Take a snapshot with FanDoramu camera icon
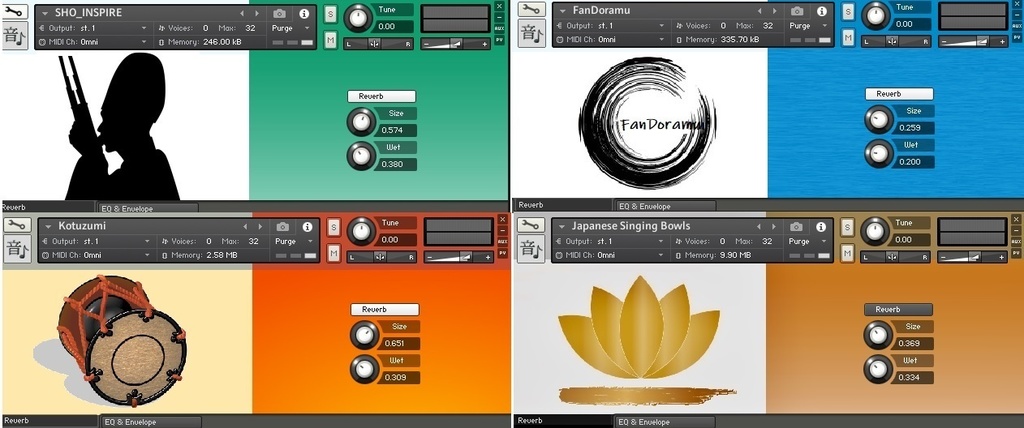Viewport: 1024px width, 428px height. [797, 11]
